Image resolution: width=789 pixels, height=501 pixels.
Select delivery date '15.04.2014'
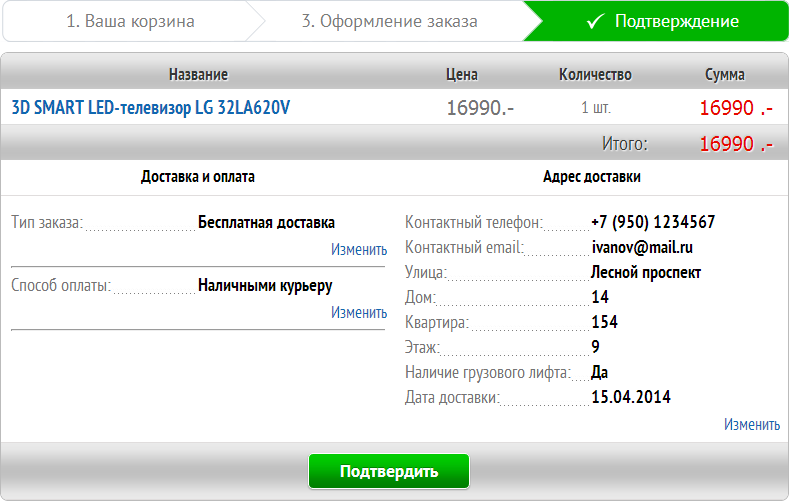(x=631, y=397)
